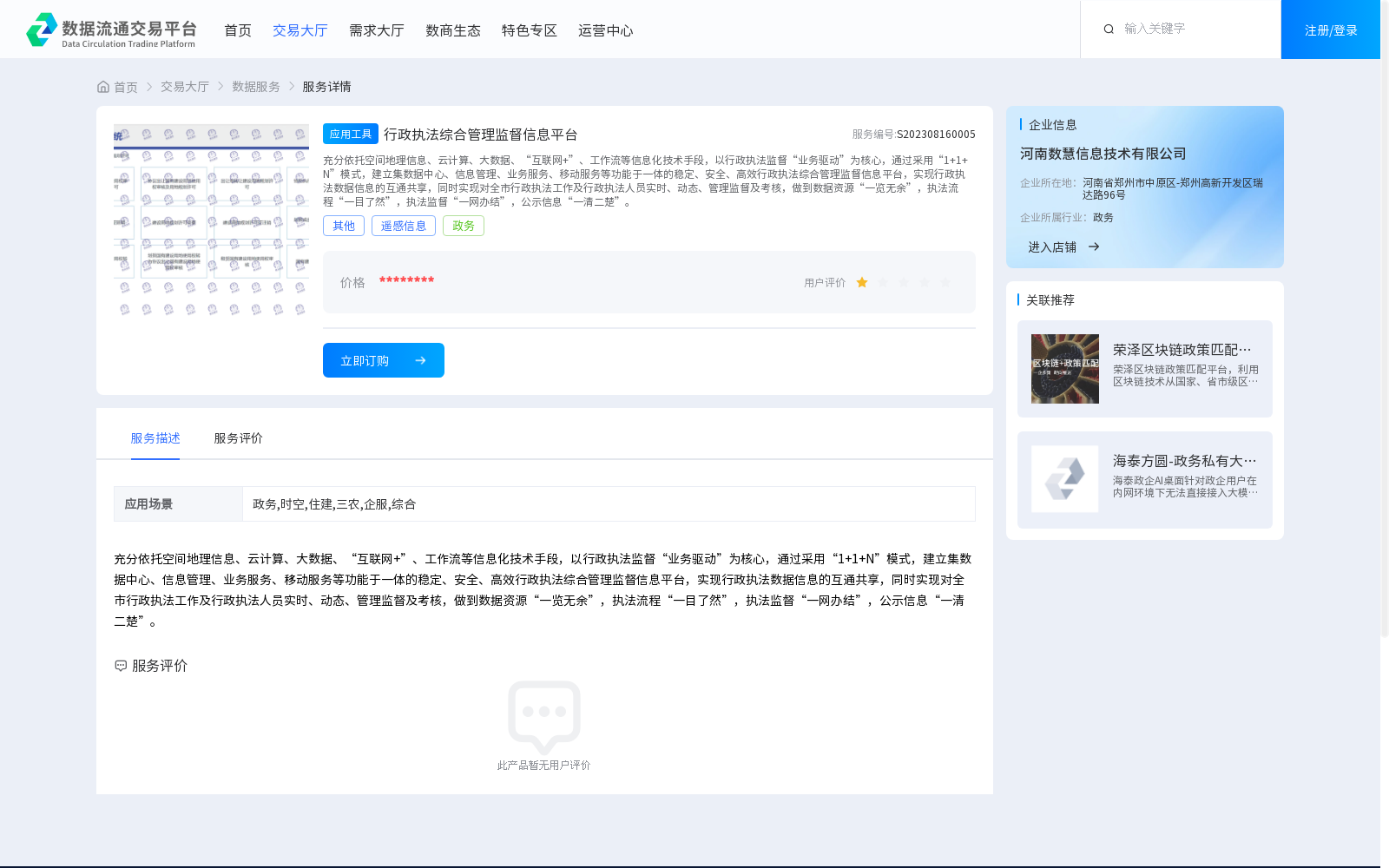
Task: Click the current breadcrumb item 服务详情
Action: click(326, 87)
